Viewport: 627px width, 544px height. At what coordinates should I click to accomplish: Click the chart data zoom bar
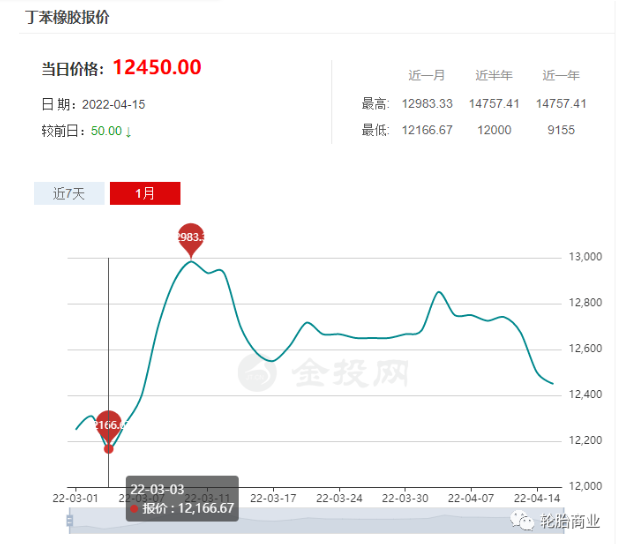[316, 520]
